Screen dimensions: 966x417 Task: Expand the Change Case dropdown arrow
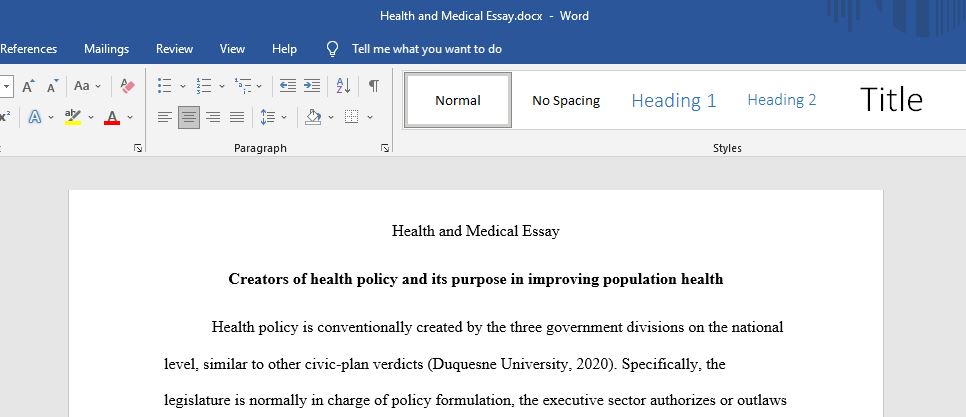point(98,86)
